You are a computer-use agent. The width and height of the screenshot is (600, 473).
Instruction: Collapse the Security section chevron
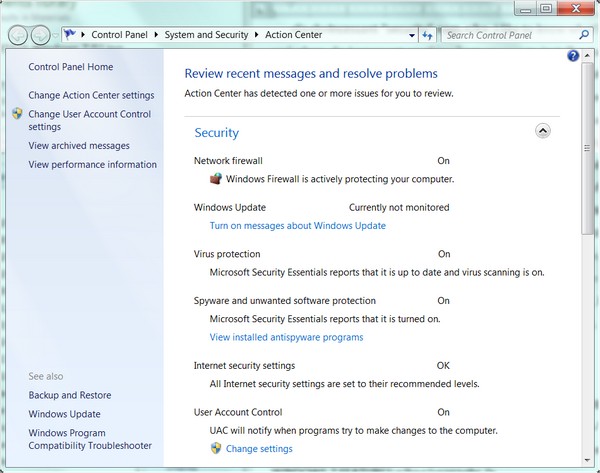(543, 131)
